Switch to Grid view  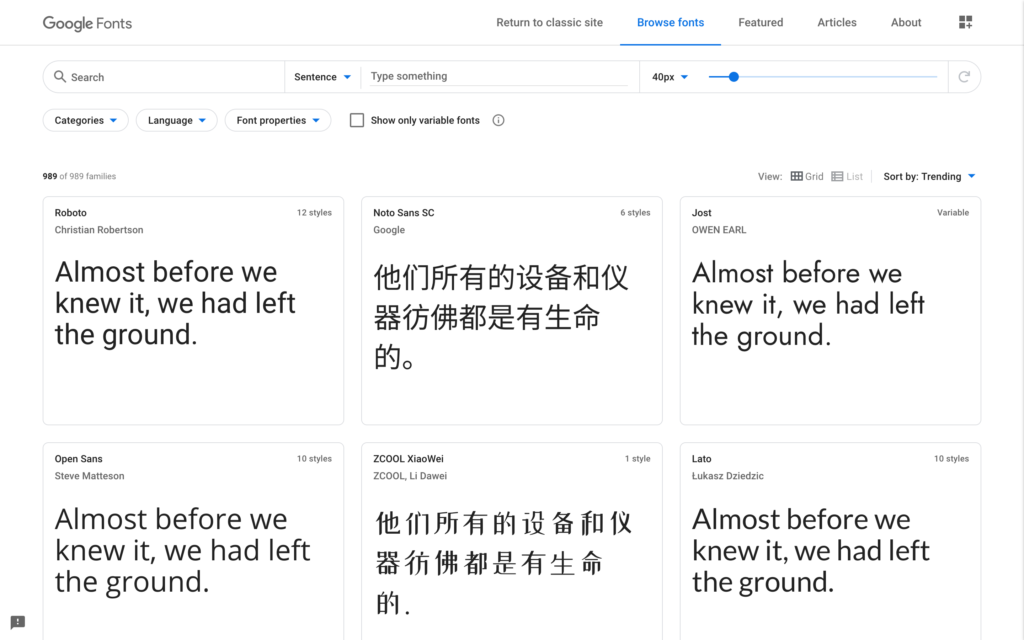pyautogui.click(x=806, y=176)
